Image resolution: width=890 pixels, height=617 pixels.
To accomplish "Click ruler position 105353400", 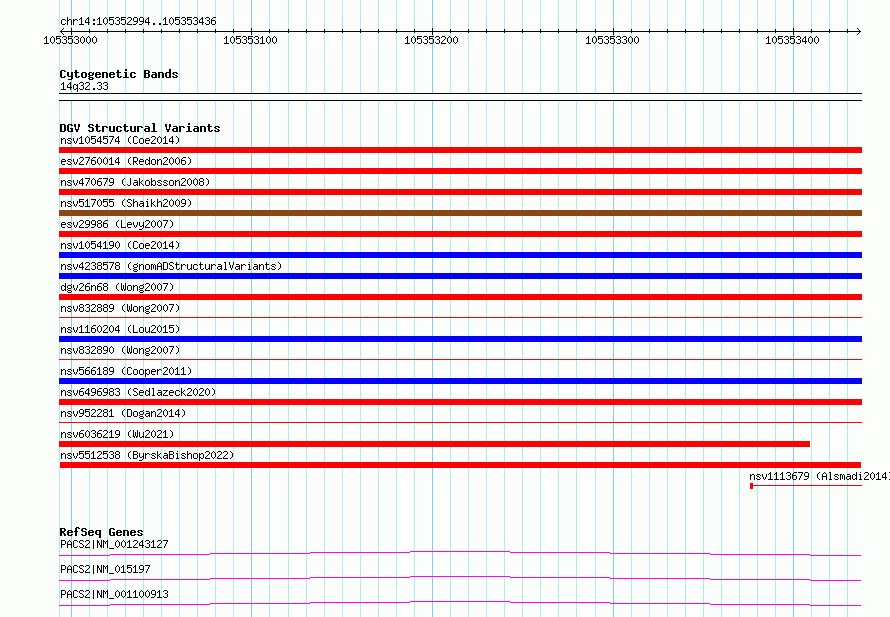I will [792, 40].
